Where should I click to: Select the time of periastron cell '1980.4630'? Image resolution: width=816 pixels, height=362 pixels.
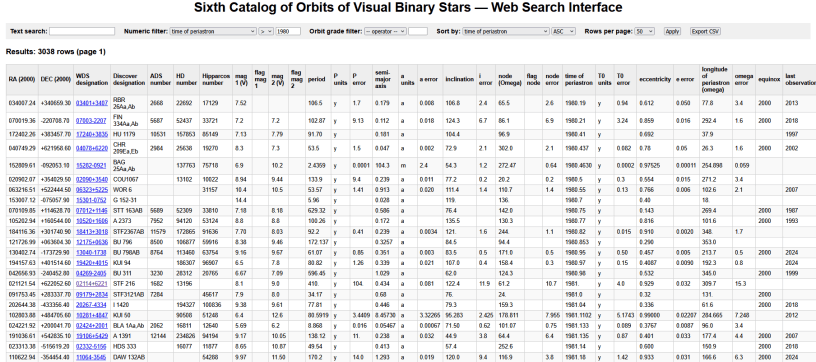tap(578, 165)
